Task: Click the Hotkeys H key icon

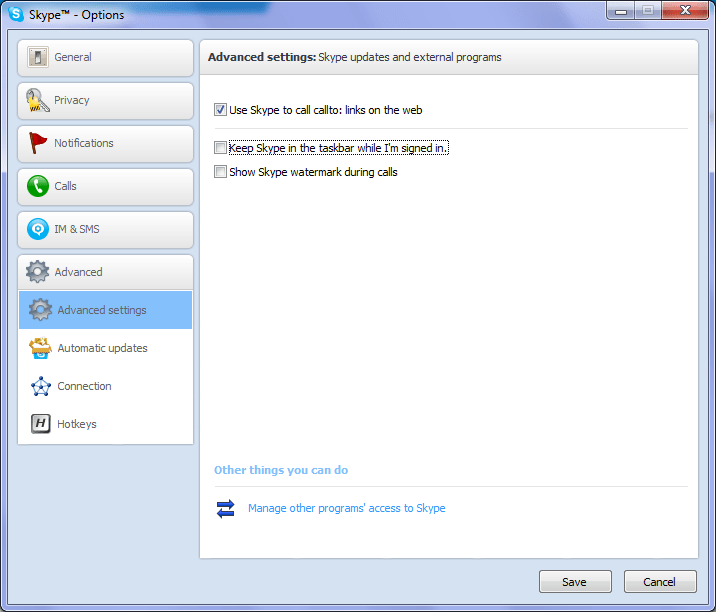Action: [x=41, y=424]
